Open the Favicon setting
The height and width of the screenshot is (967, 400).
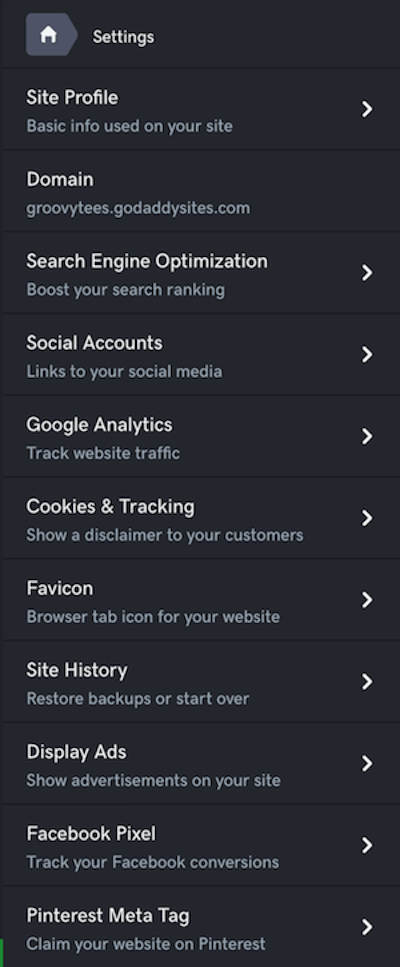click(201, 600)
